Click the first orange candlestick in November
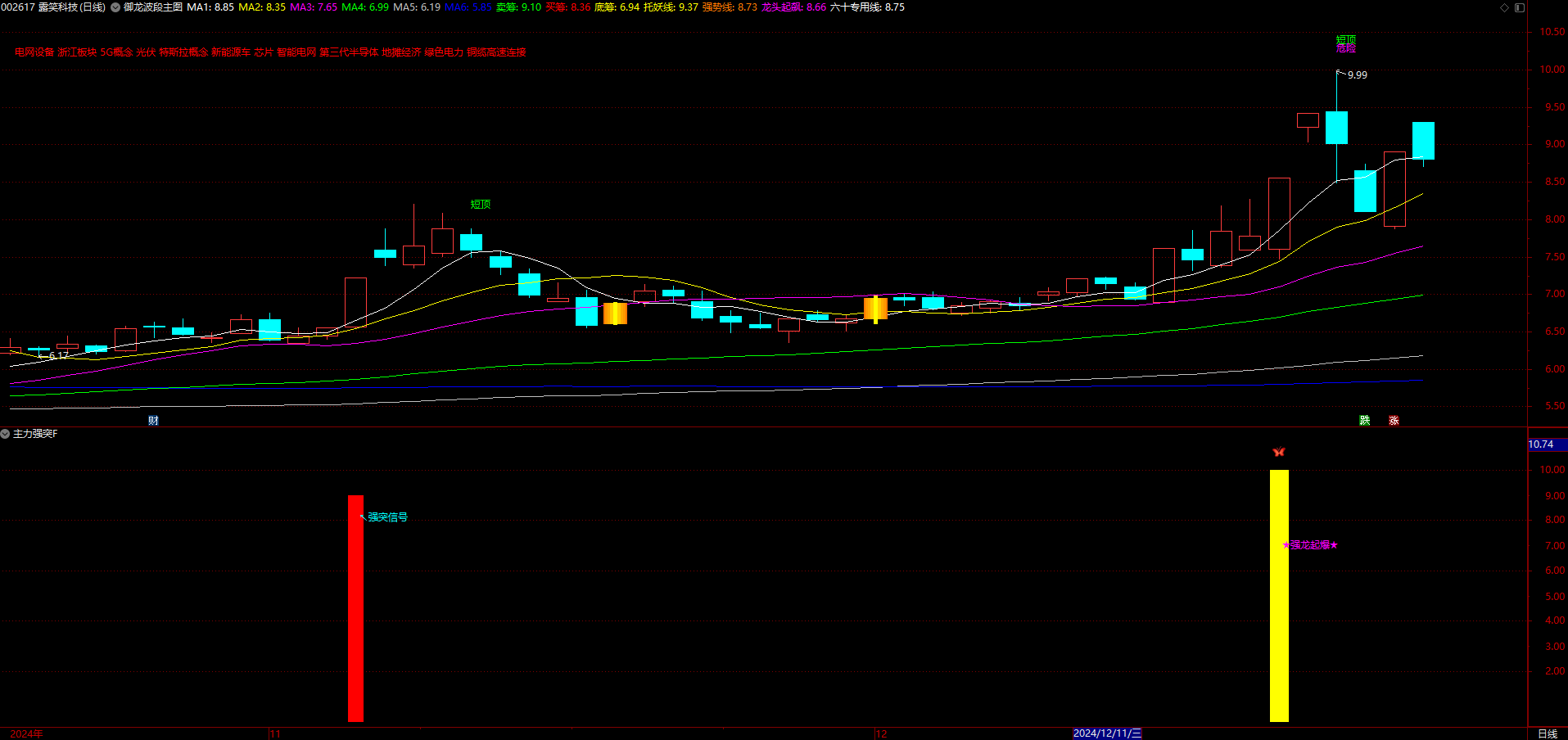 pyautogui.click(x=615, y=314)
